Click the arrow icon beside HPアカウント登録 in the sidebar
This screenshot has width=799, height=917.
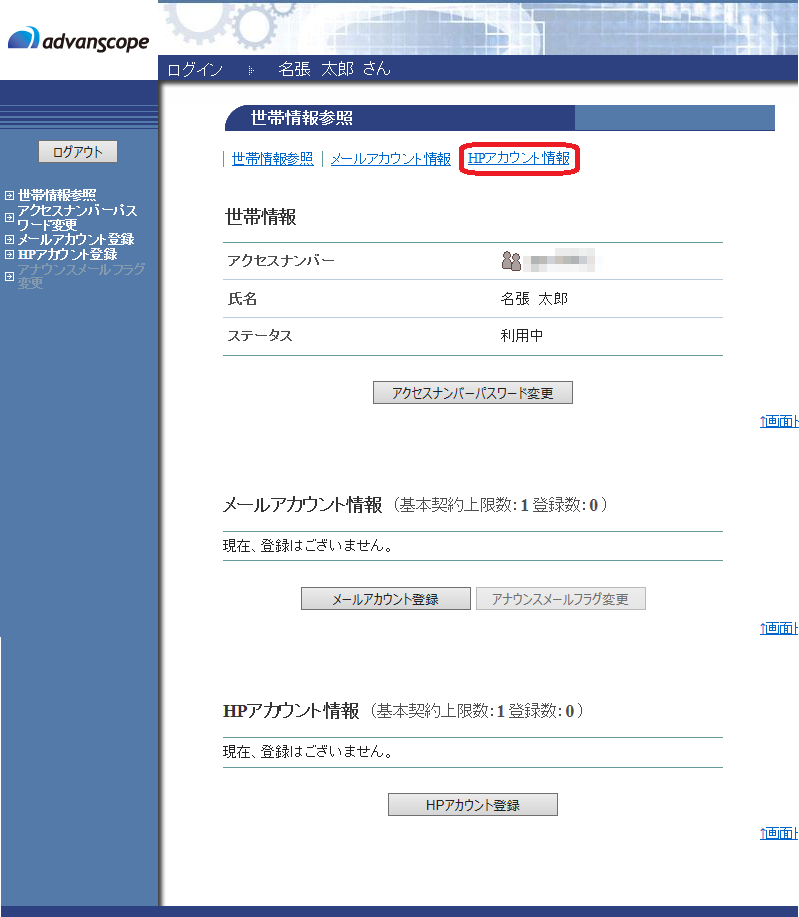(9, 254)
